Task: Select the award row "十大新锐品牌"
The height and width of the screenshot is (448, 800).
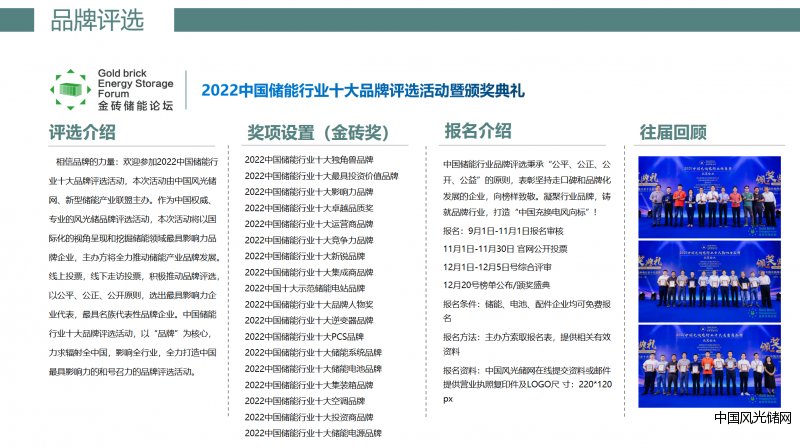Action: coord(305,256)
